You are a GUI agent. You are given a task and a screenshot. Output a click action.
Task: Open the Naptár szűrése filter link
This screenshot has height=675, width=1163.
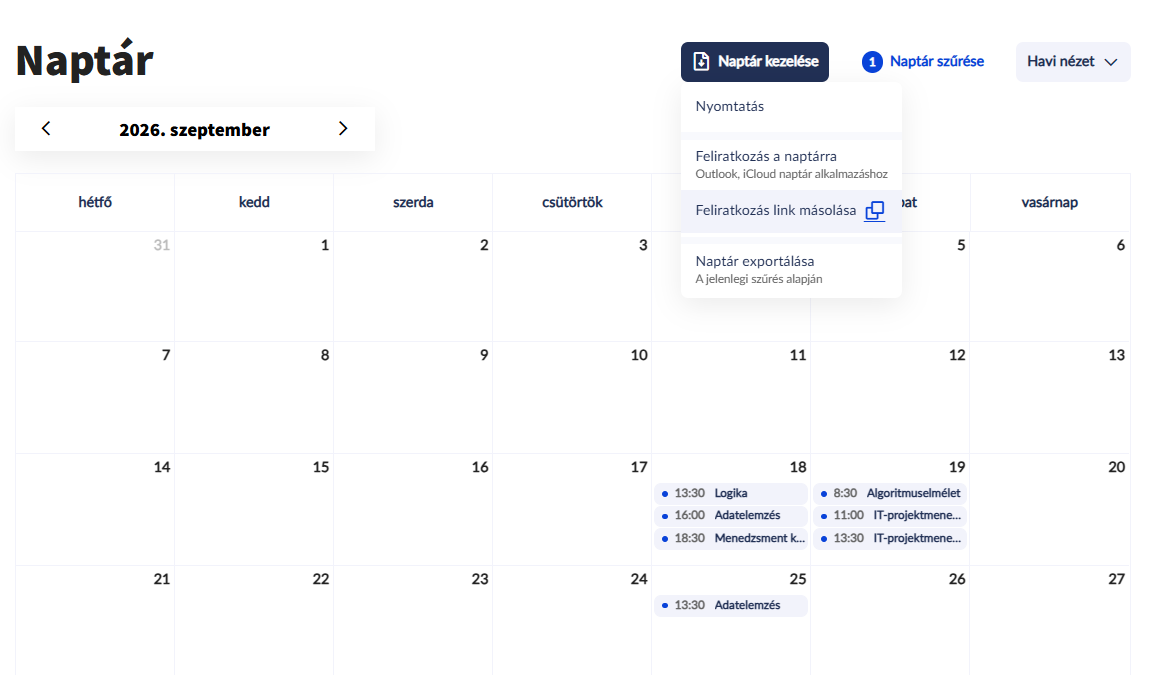click(x=937, y=62)
